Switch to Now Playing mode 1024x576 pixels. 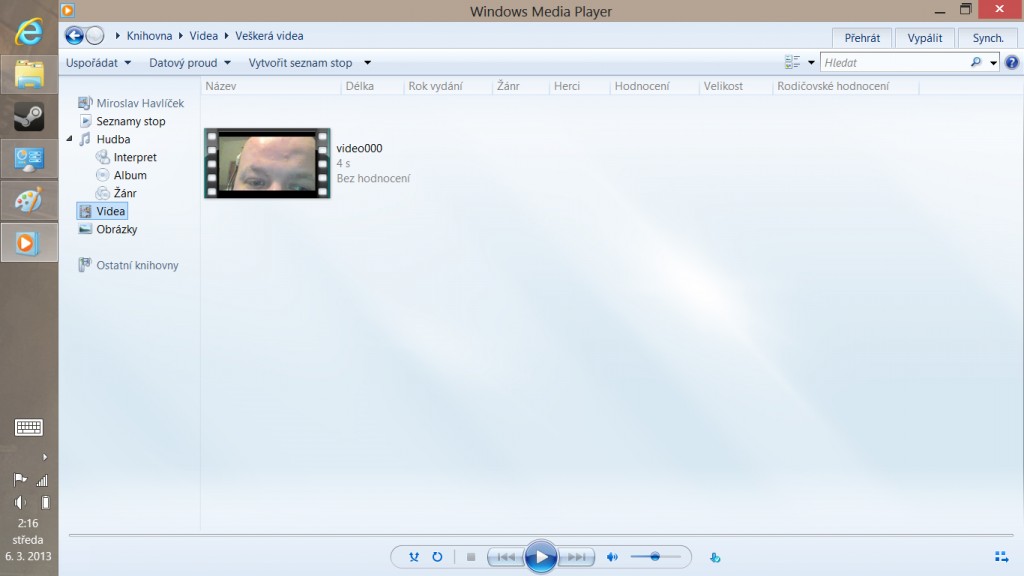pyautogui.click(x=1001, y=557)
